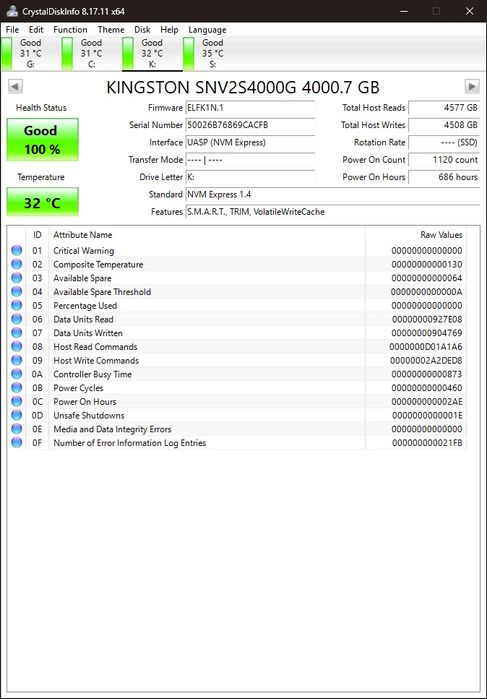Open the Help menu
Image resolution: width=487 pixels, height=699 pixels.
click(x=169, y=29)
